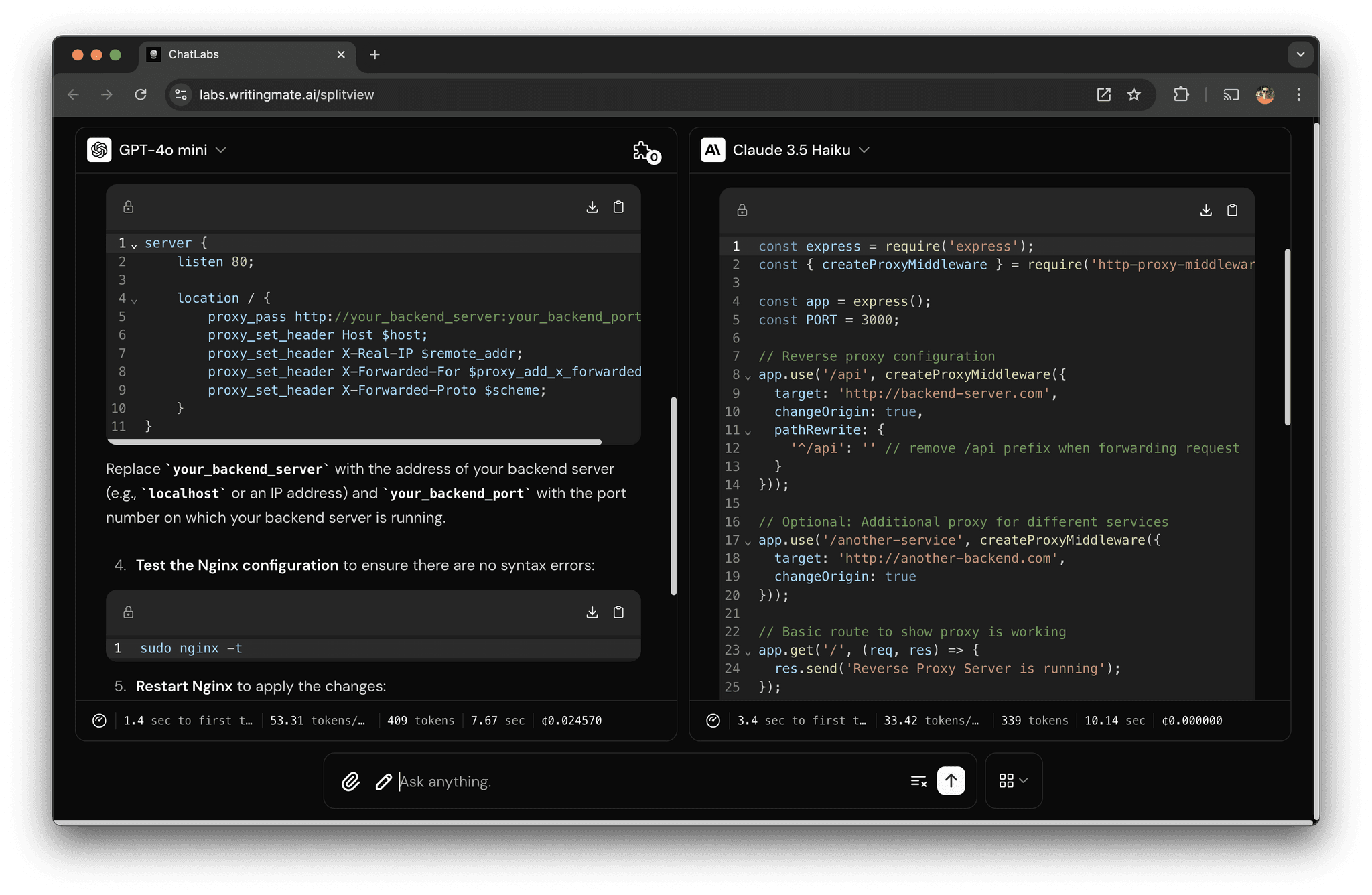
Task: Bookmark this page with the star
Action: 1134,94
